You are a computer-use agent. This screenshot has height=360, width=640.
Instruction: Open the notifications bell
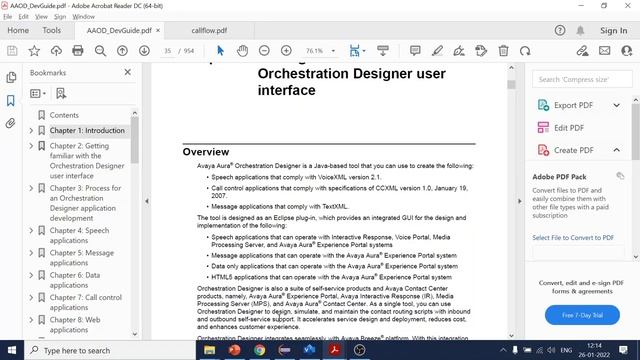tap(580, 30)
